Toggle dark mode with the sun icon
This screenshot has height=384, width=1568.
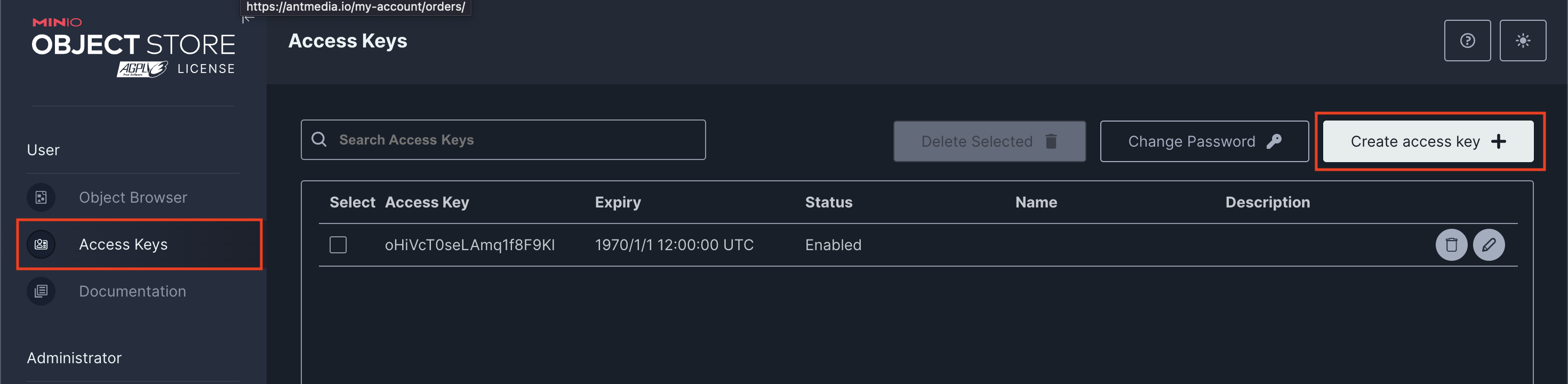click(x=1522, y=41)
